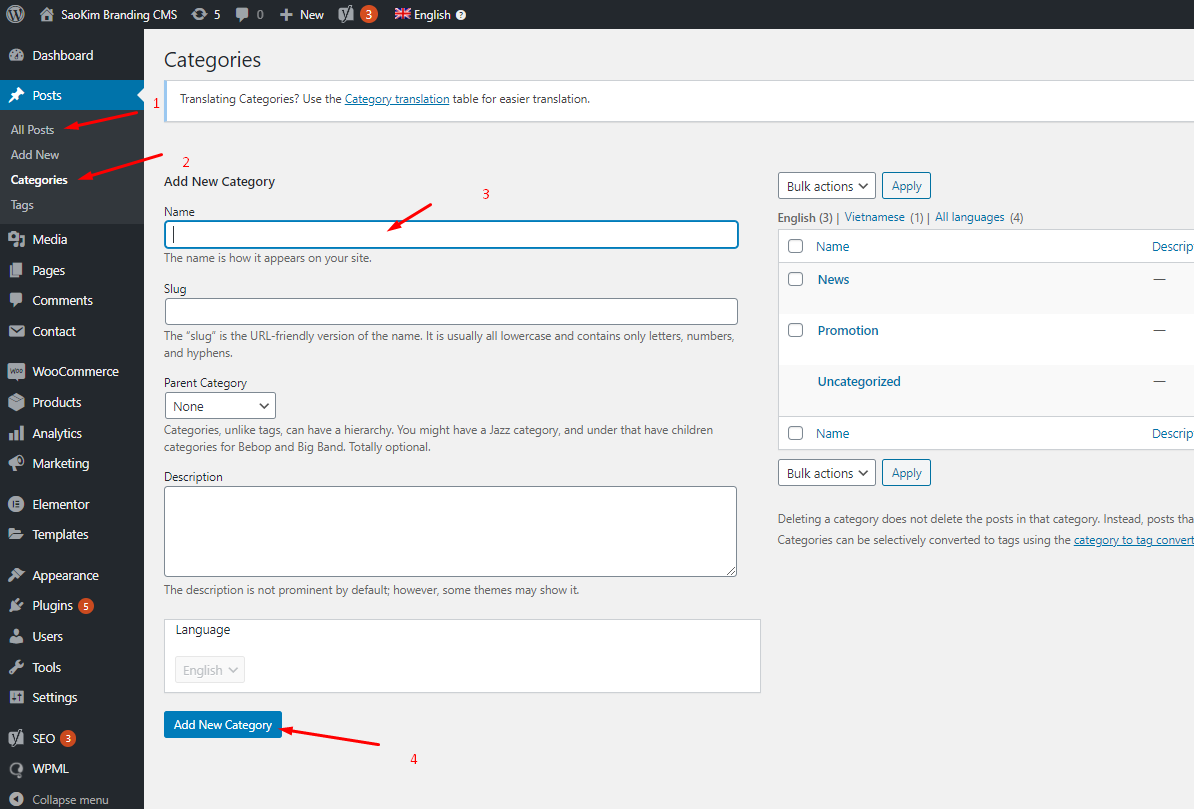Filter categories by Vietnamese language
The image size is (1194, 809).
(874, 217)
